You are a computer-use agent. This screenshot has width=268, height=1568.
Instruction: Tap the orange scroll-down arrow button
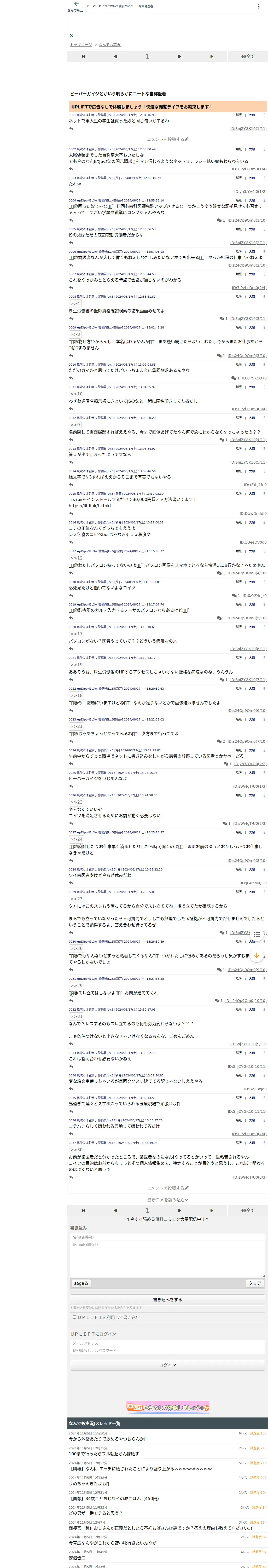point(257,956)
